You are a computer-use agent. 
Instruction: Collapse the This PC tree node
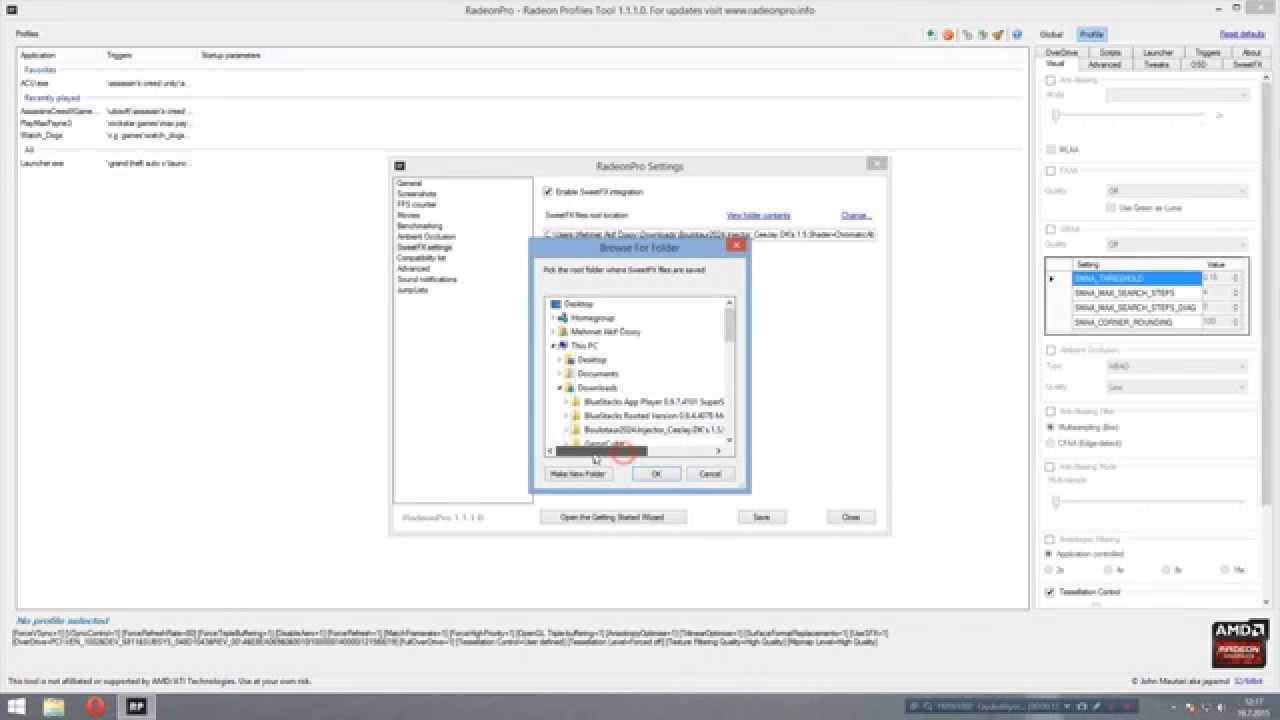pos(553,345)
